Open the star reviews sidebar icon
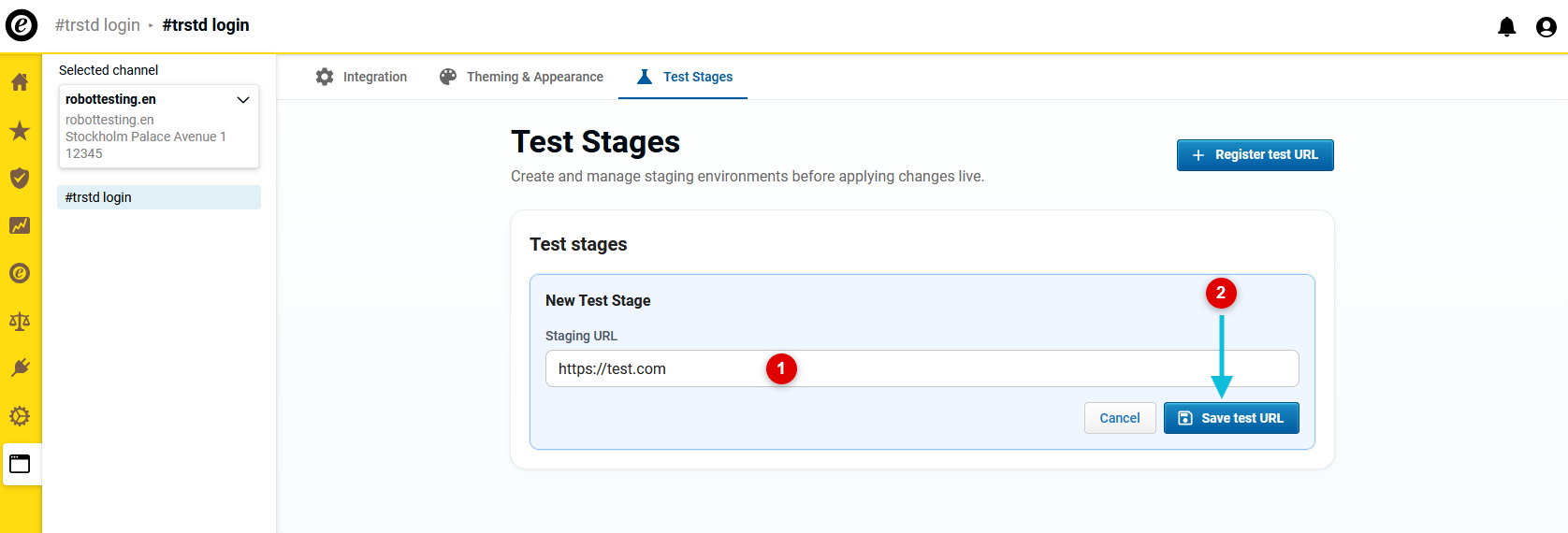The width and height of the screenshot is (1568, 533). pyautogui.click(x=20, y=130)
